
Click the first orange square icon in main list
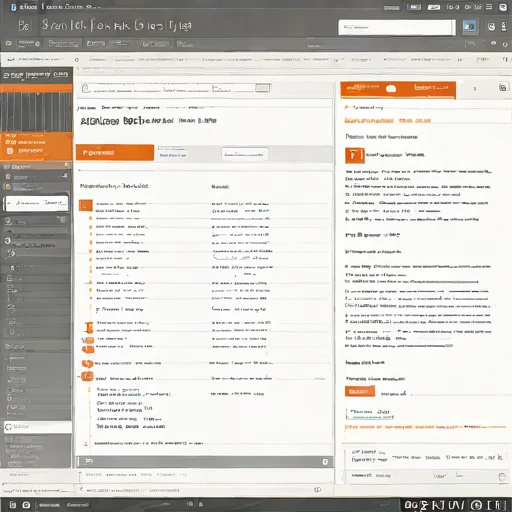pyautogui.click(x=86, y=206)
